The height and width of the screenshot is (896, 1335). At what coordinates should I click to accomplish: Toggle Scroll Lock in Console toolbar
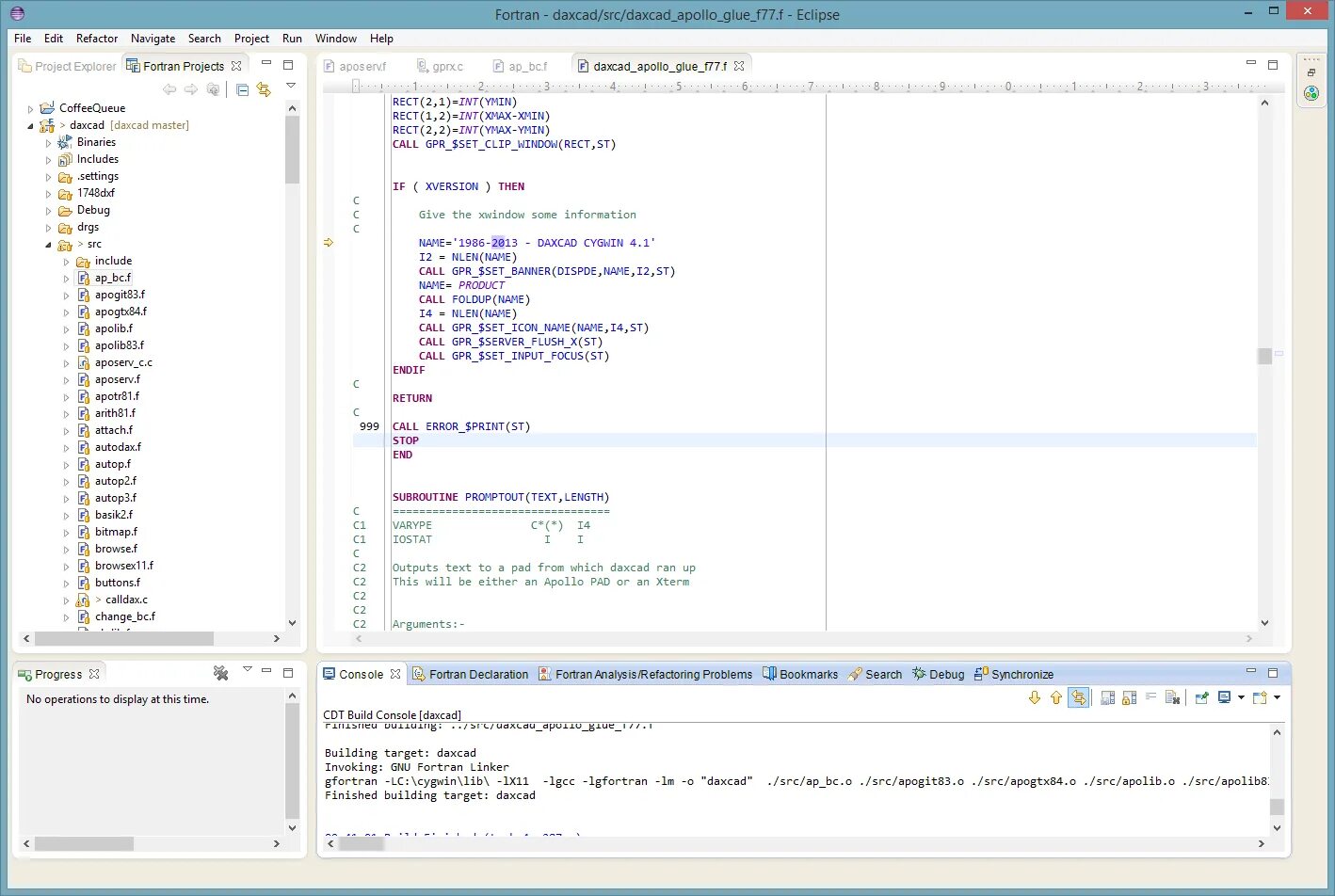(1129, 697)
